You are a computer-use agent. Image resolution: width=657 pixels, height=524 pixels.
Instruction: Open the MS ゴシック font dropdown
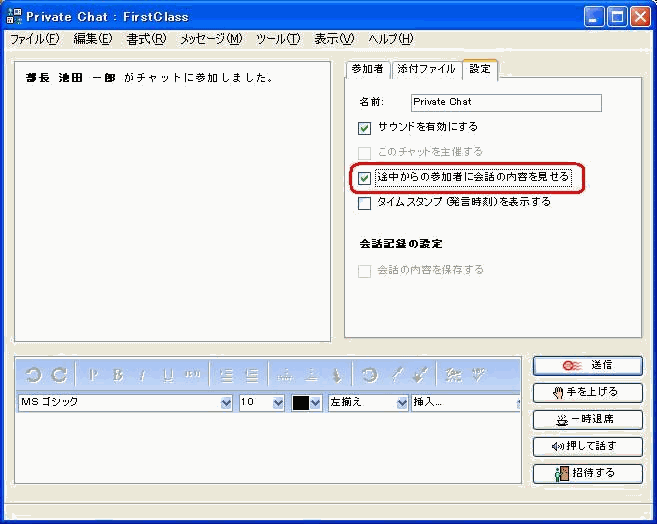click(x=225, y=403)
